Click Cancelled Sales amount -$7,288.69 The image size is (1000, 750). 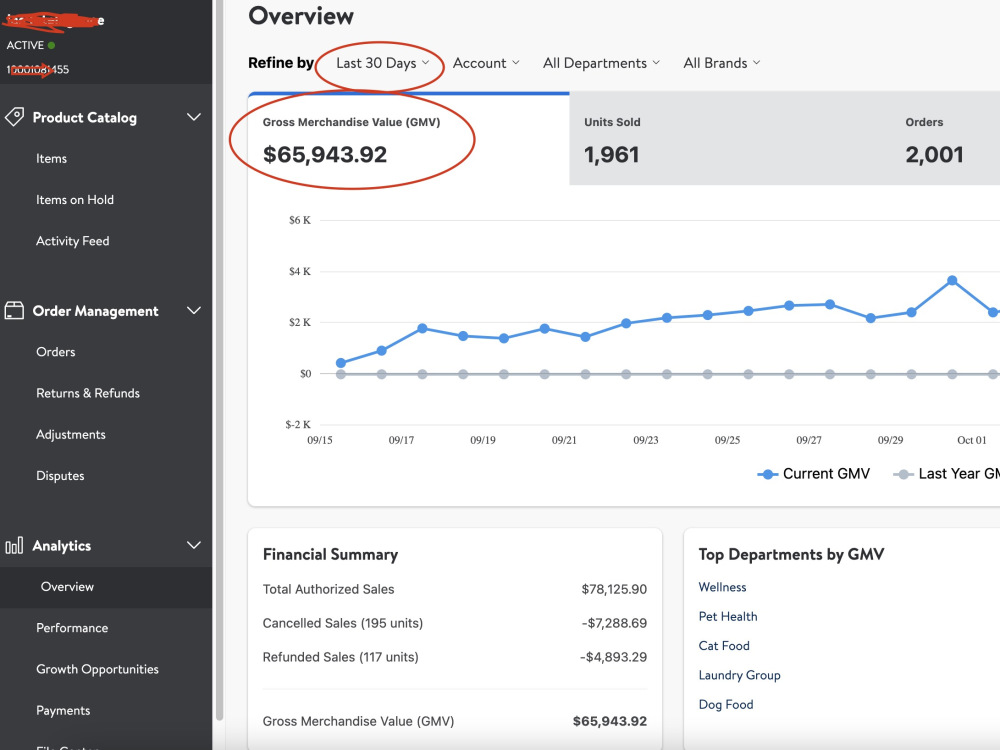(614, 623)
